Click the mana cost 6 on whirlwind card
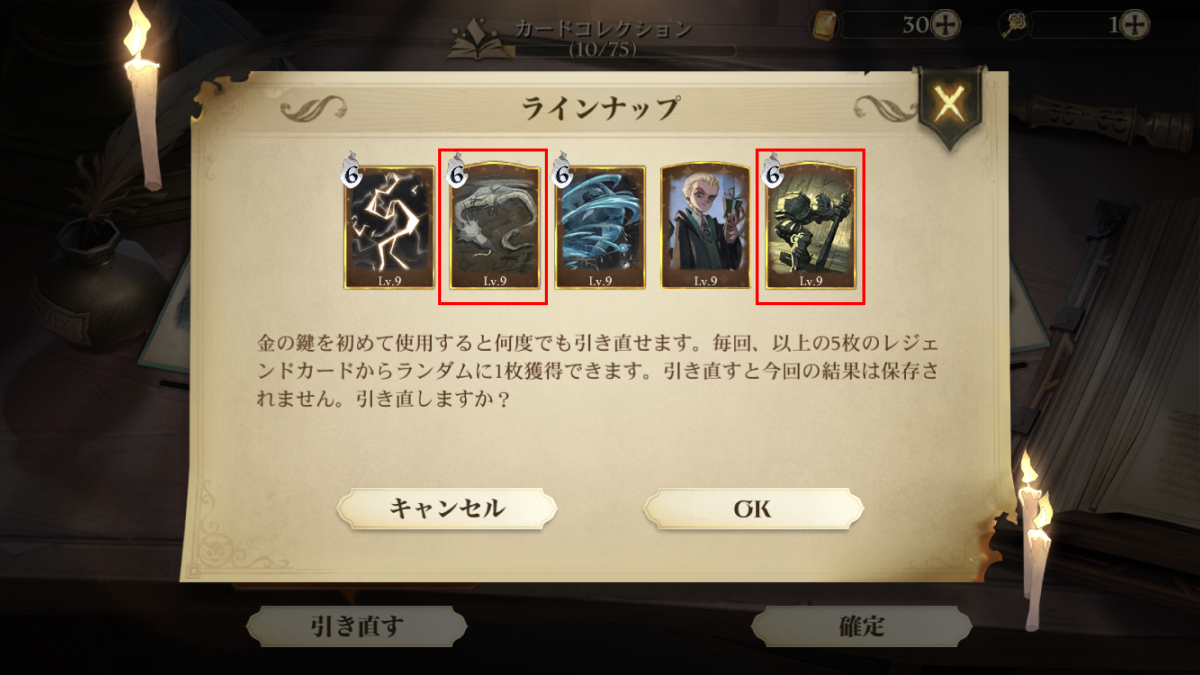 (564, 174)
